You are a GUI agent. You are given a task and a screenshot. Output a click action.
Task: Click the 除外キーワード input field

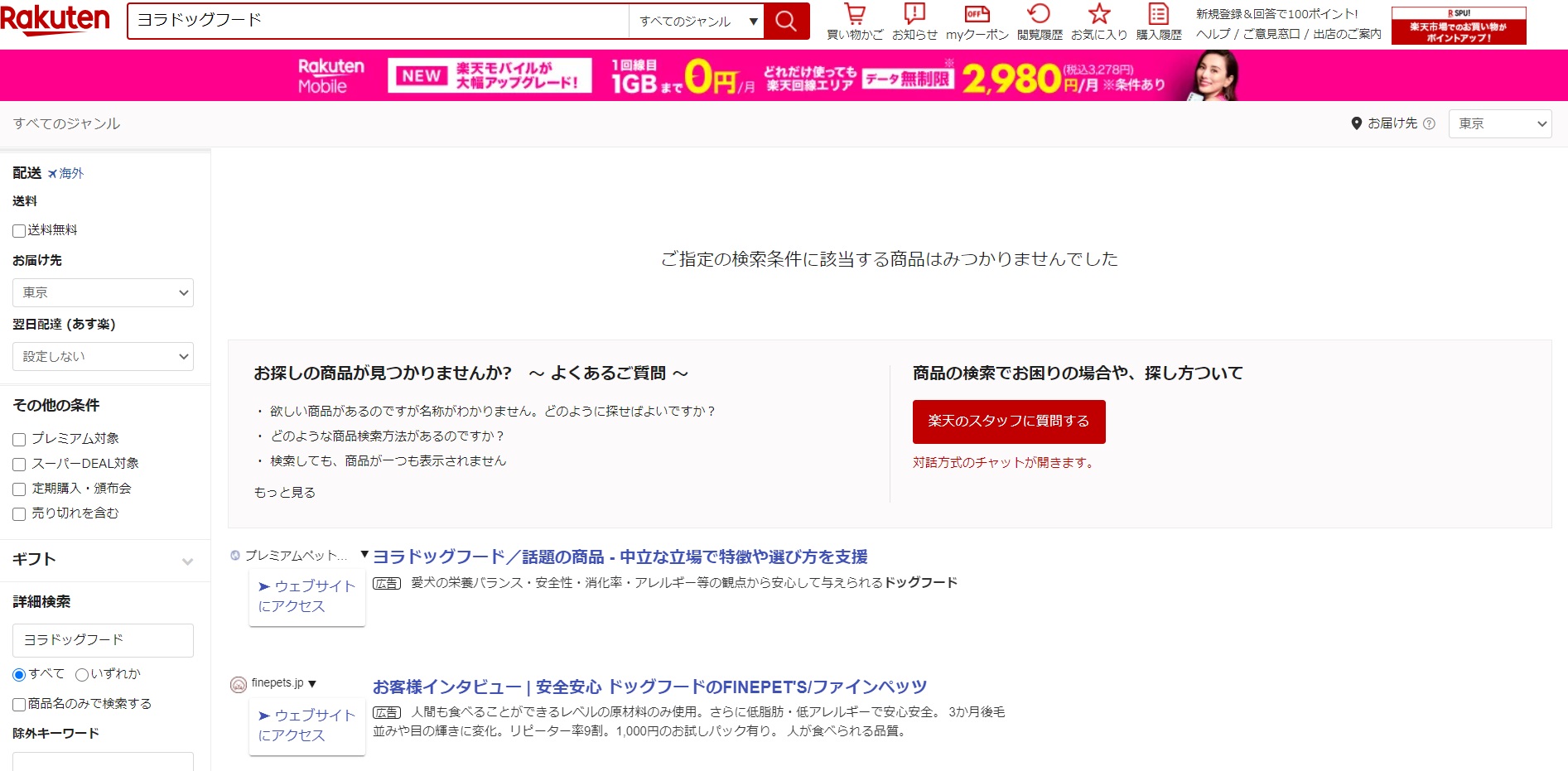click(x=103, y=762)
